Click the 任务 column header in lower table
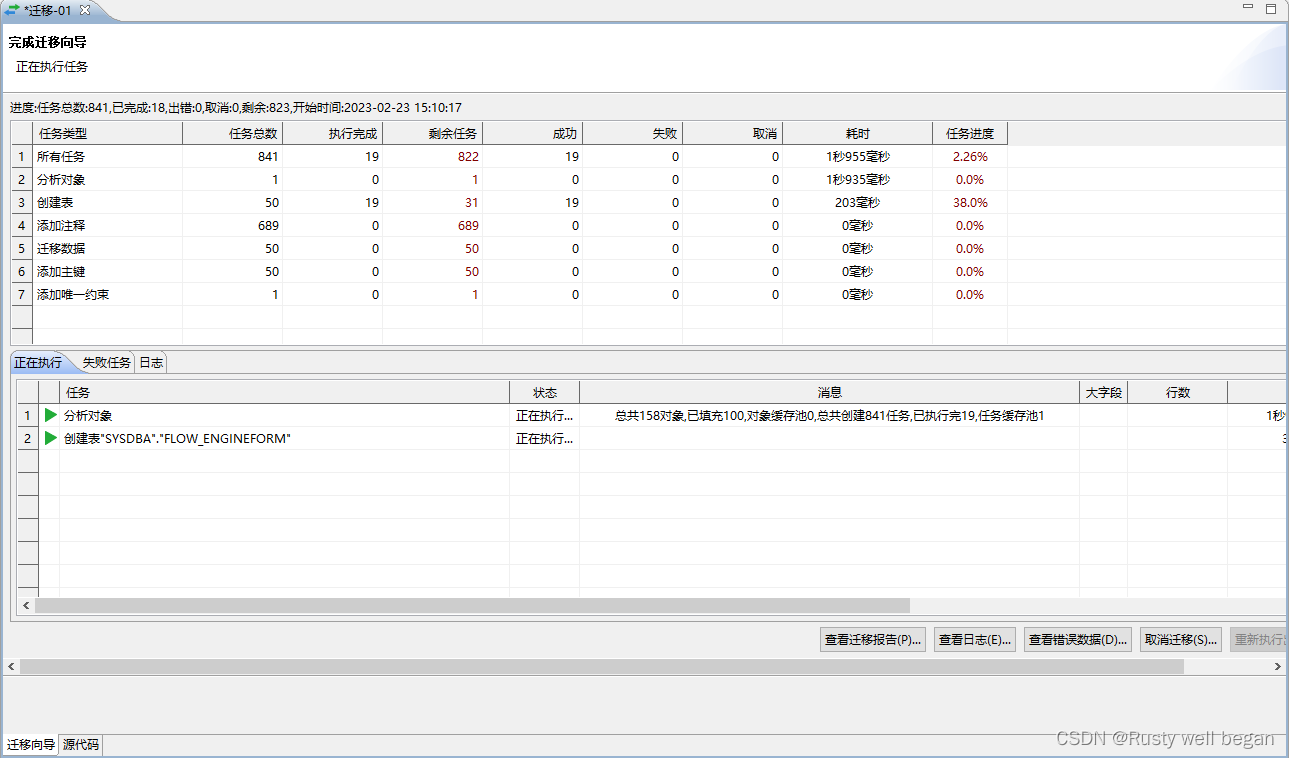 (x=284, y=393)
